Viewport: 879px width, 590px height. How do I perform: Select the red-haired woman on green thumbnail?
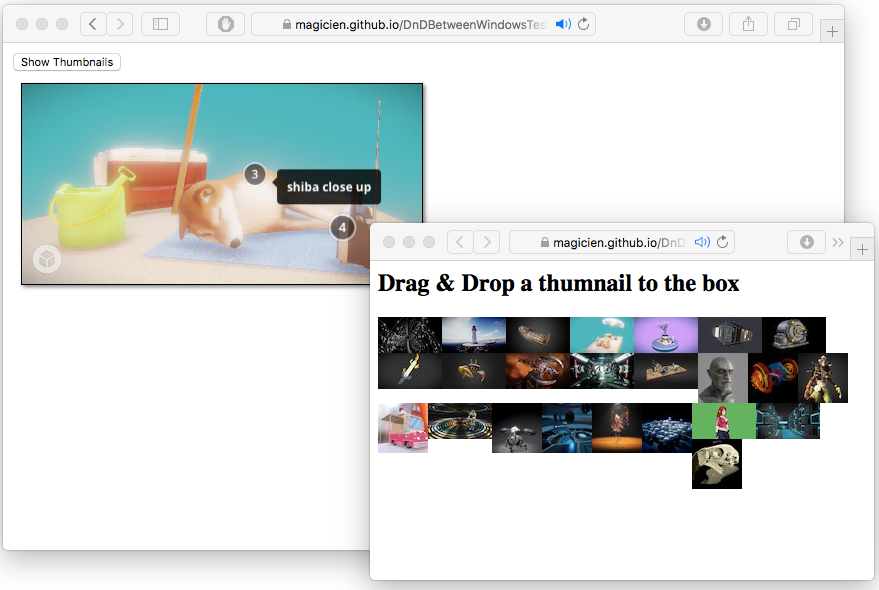click(x=724, y=421)
